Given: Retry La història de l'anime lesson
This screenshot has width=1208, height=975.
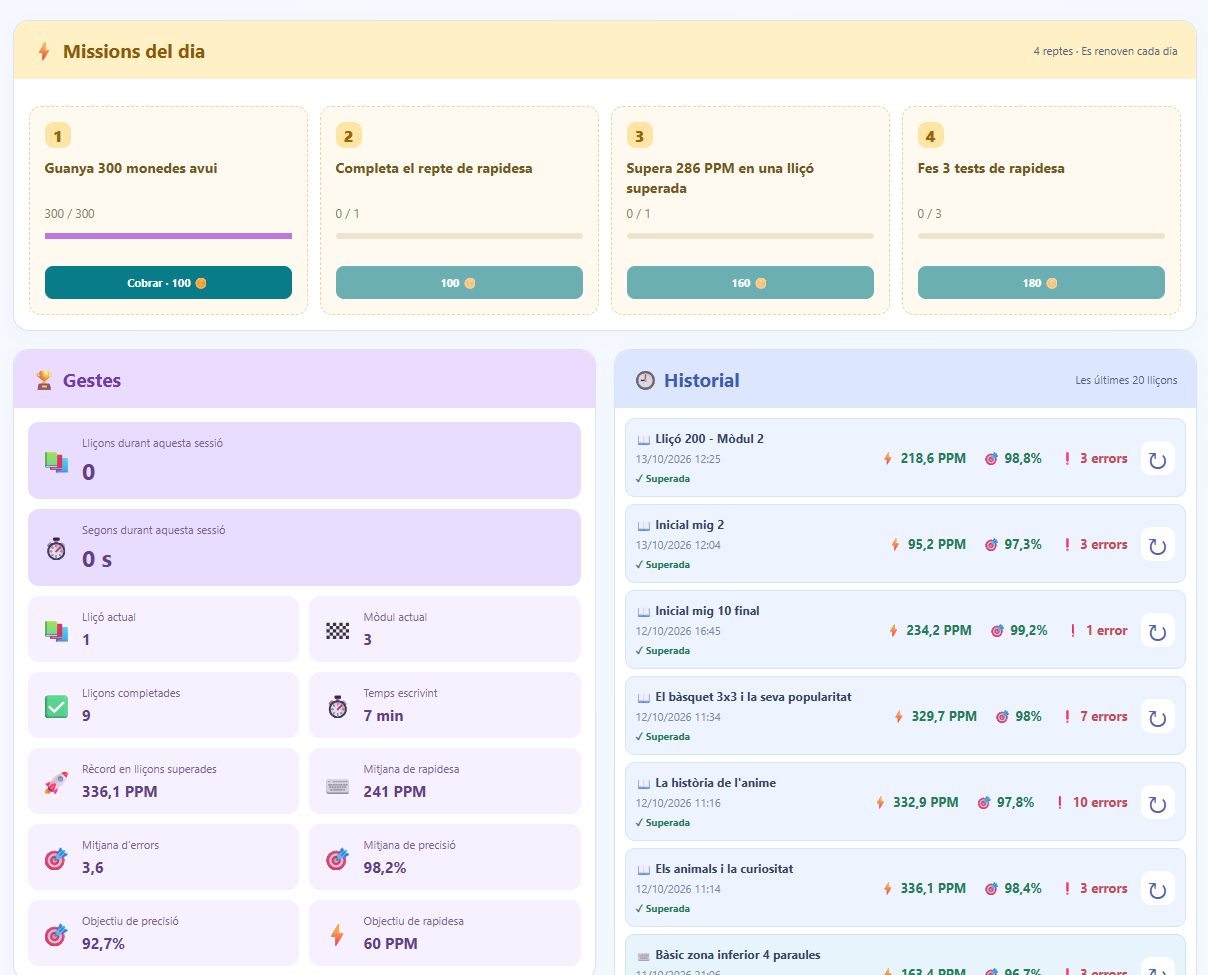Looking at the screenshot, I should (1158, 803).
